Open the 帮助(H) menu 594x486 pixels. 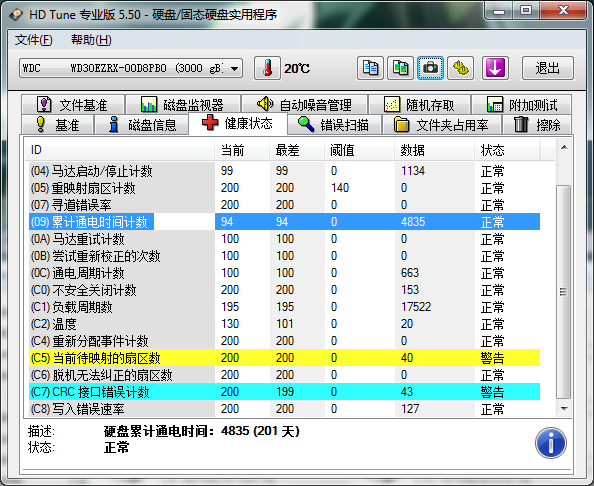pos(91,40)
